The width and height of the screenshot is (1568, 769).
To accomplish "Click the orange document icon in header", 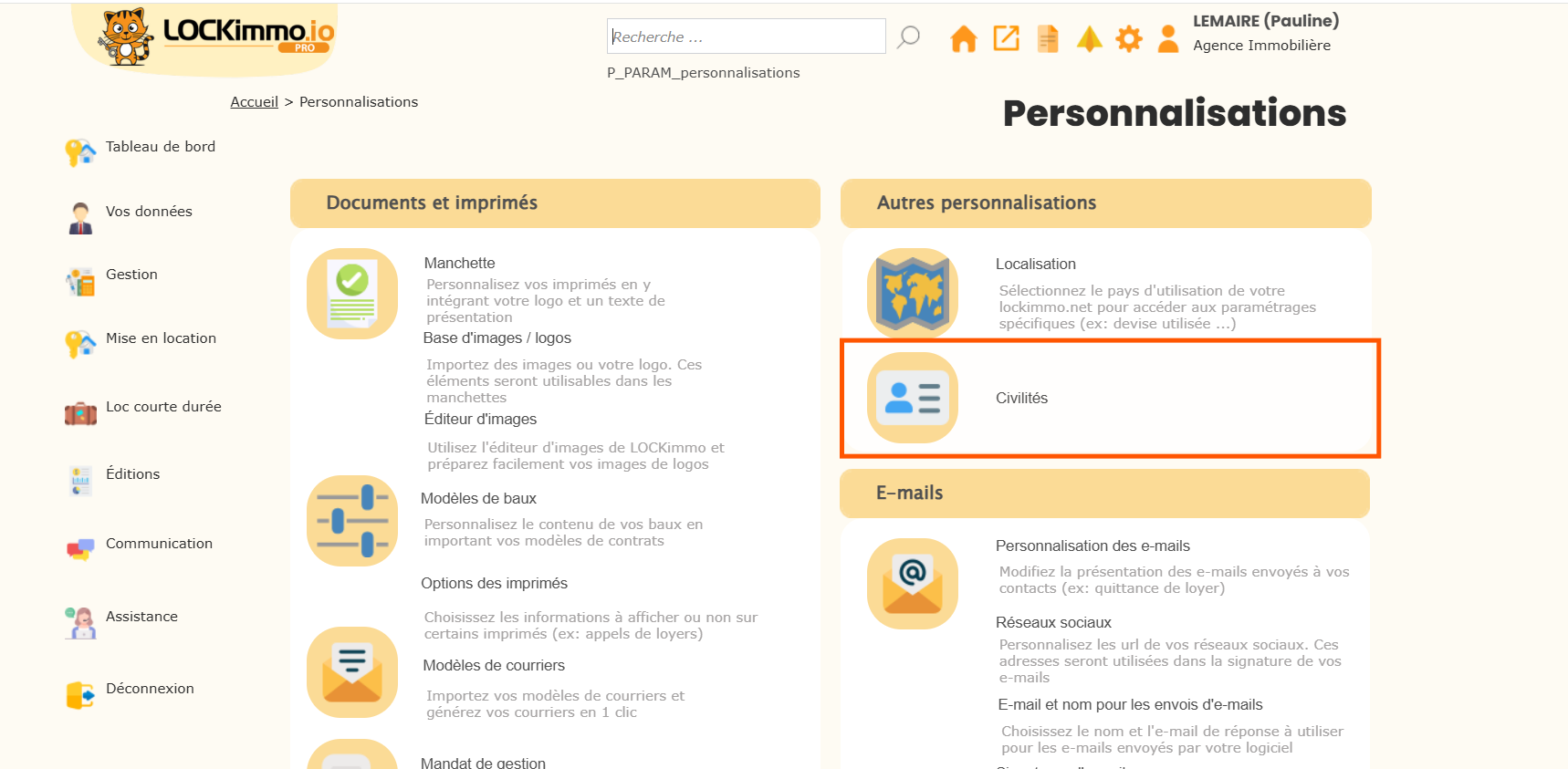I will (x=1048, y=38).
